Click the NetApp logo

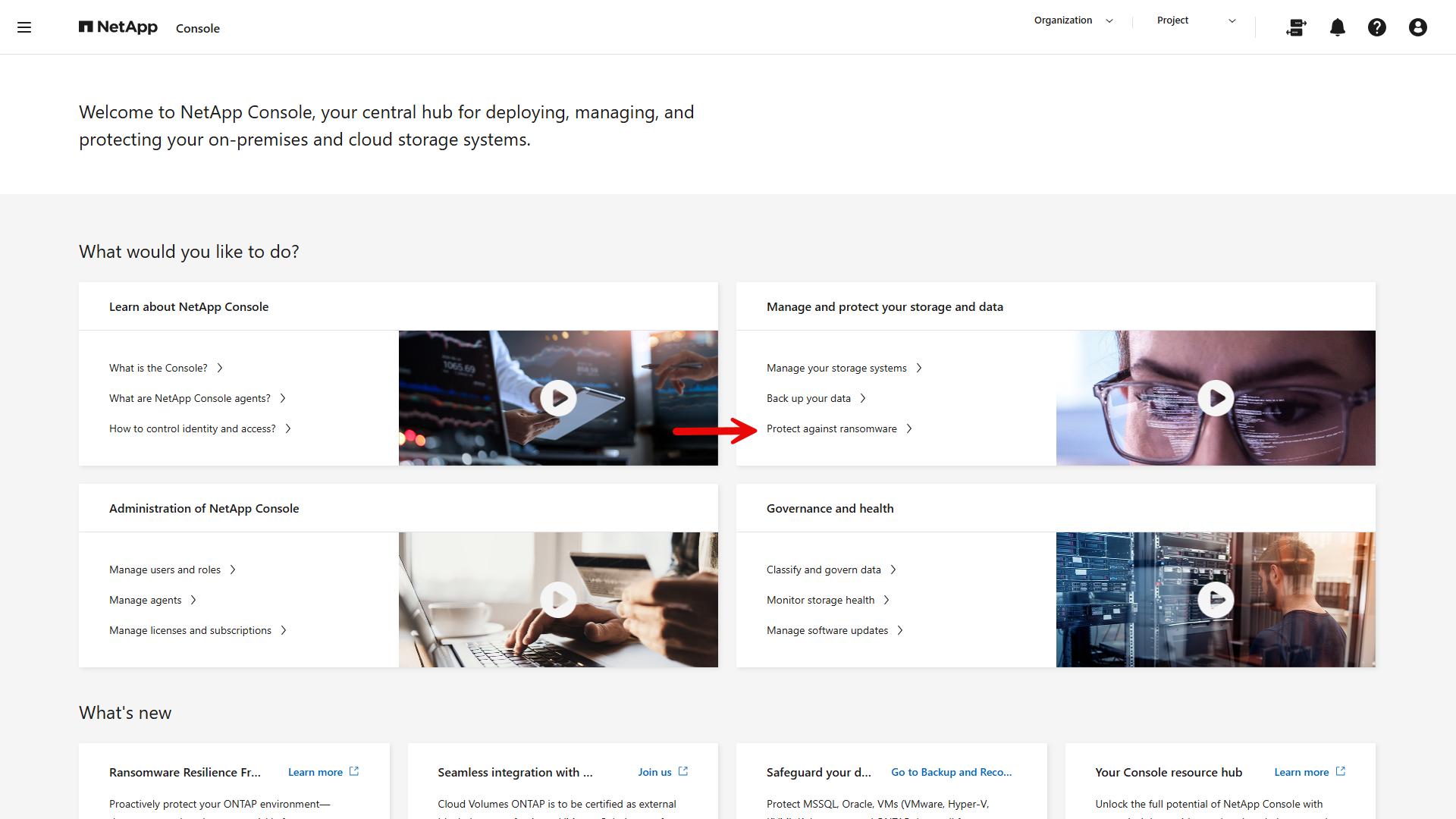pyautogui.click(x=118, y=27)
